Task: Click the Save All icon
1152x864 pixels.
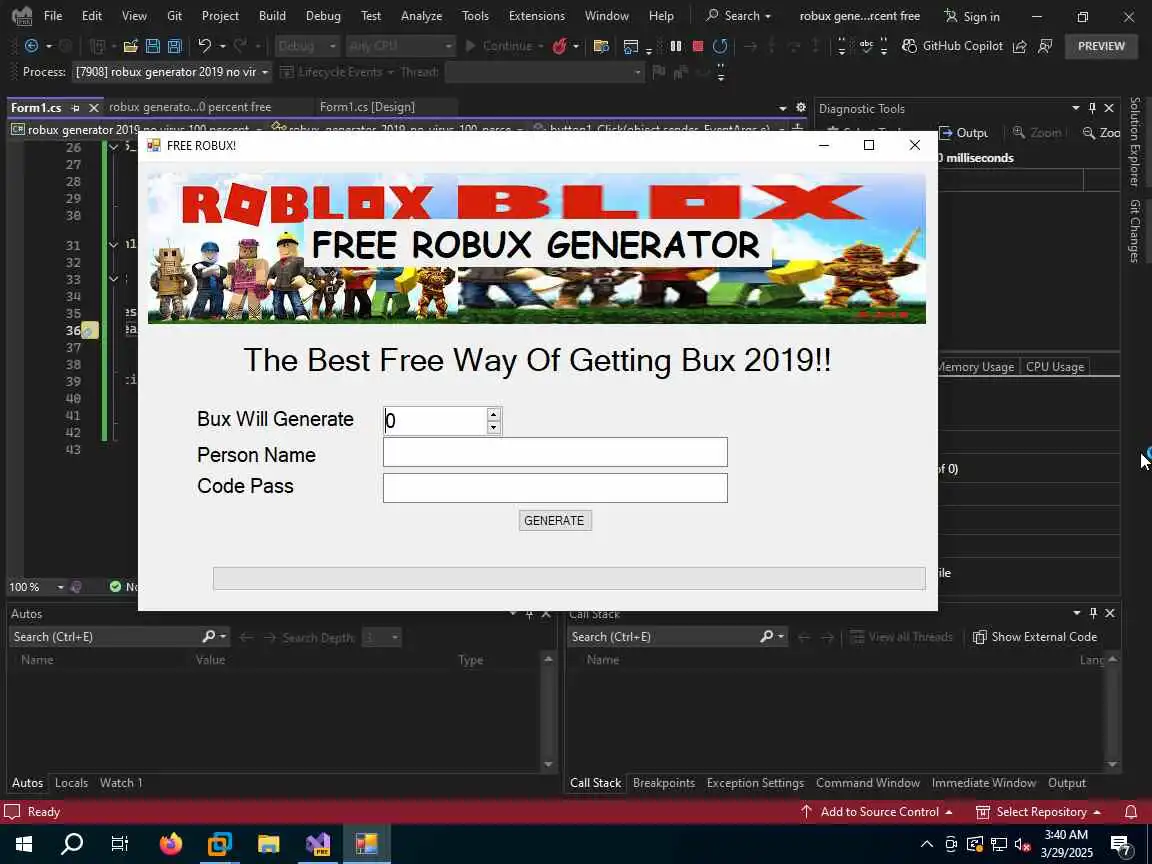Action: [x=175, y=46]
